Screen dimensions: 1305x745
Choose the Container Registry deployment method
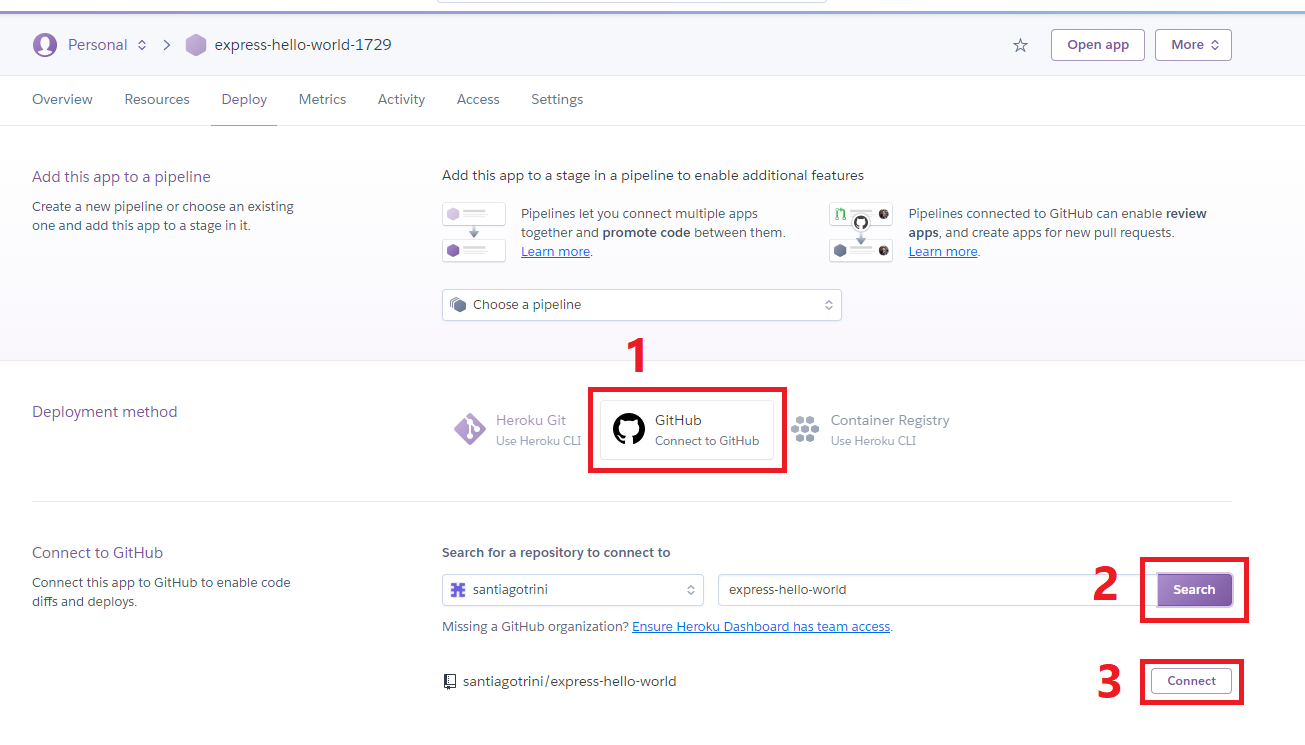click(x=871, y=430)
